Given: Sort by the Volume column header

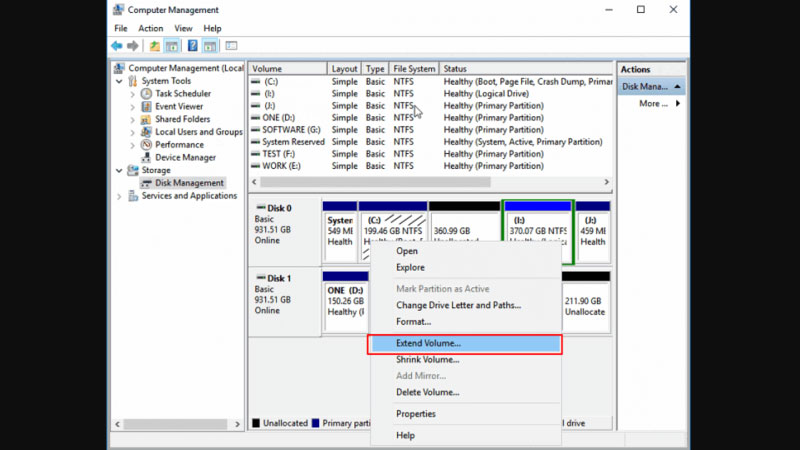Looking at the screenshot, I should click(x=288, y=68).
